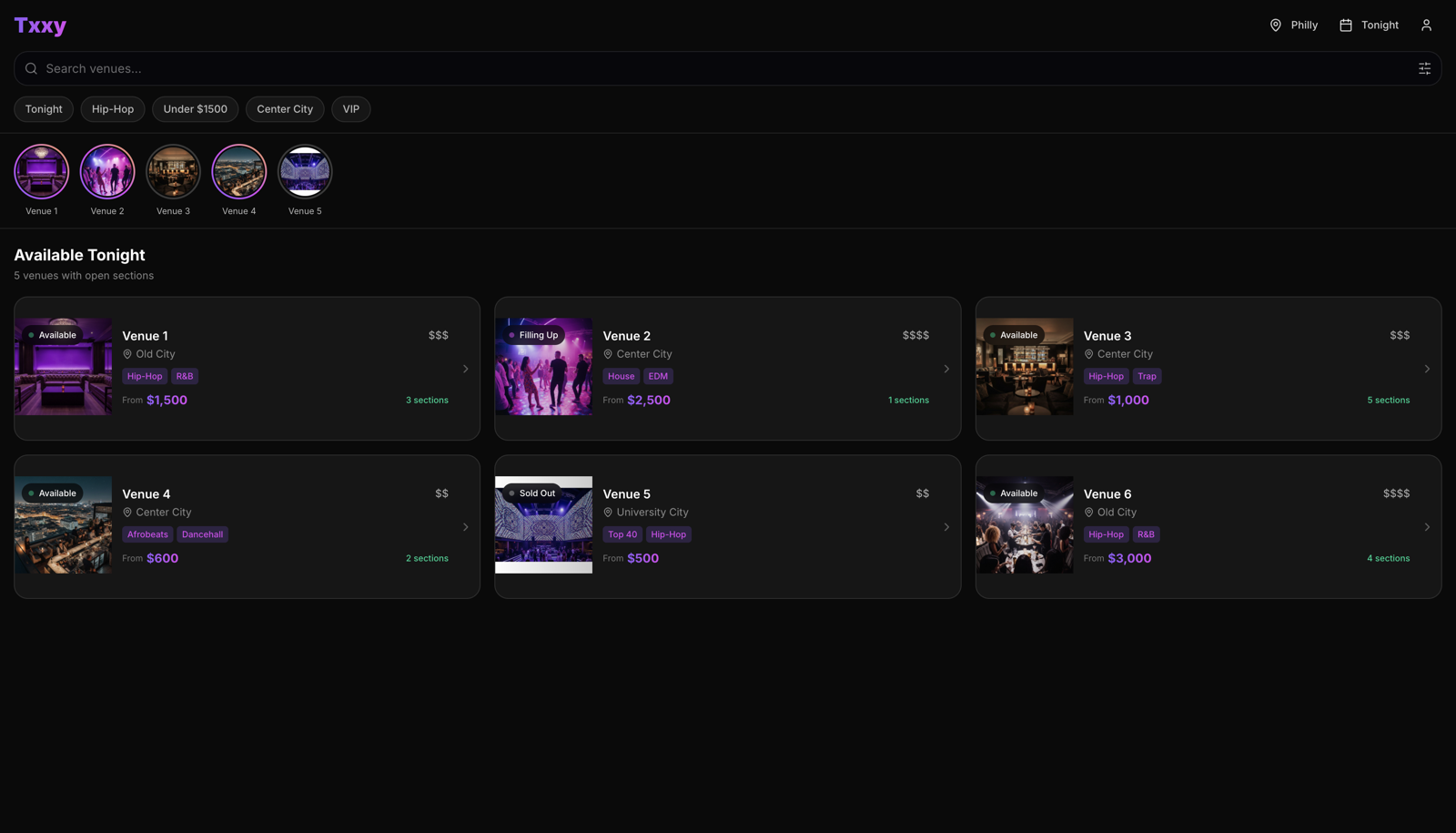Expand Venue 6 card chevron
1456x833 pixels.
tap(1427, 527)
